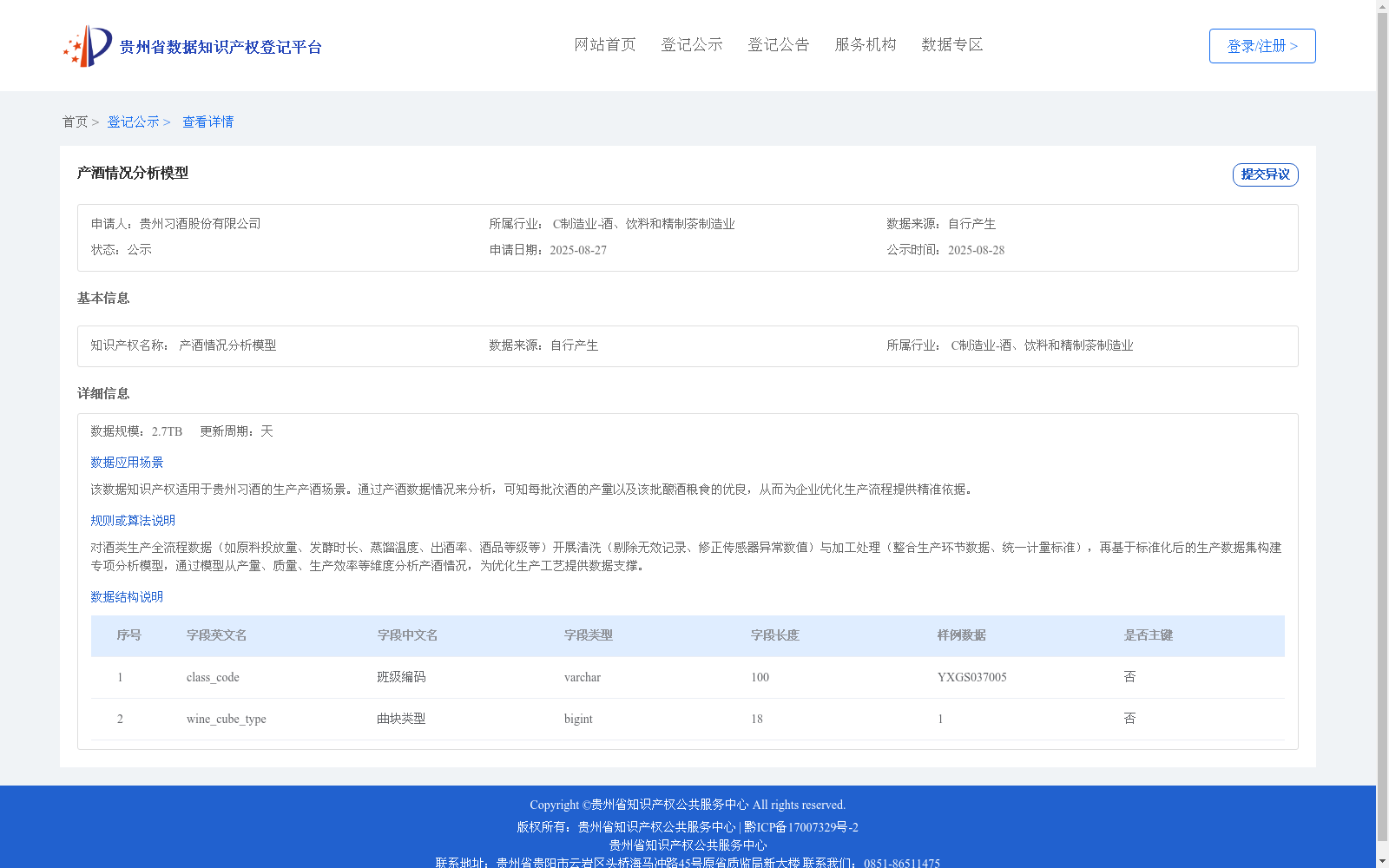Click the 详细信息 section heading
1389x868 pixels.
pyautogui.click(x=103, y=393)
